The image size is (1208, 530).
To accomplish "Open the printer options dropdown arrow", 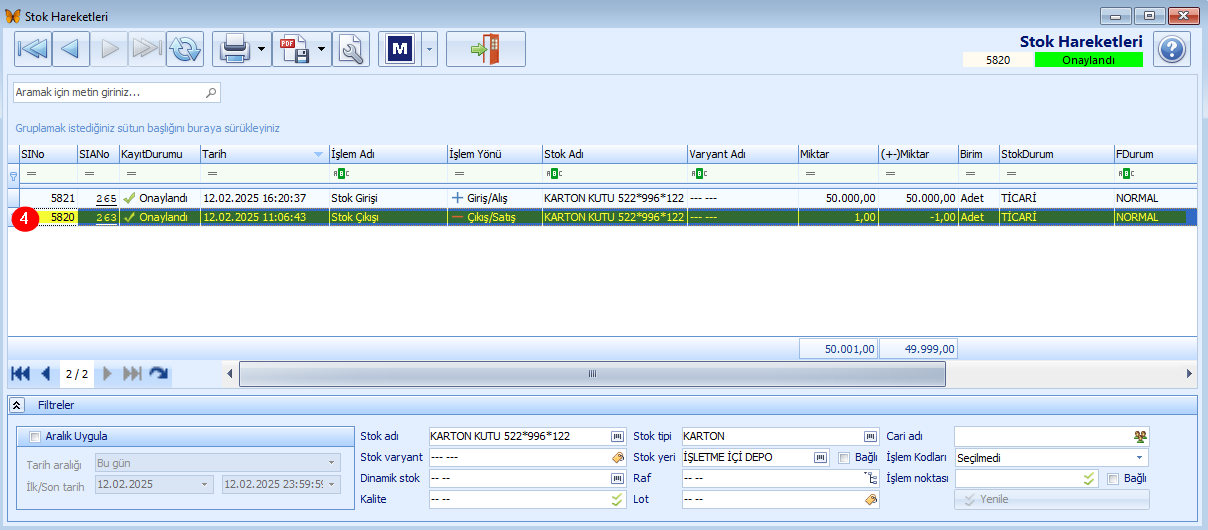I will click(x=261, y=48).
